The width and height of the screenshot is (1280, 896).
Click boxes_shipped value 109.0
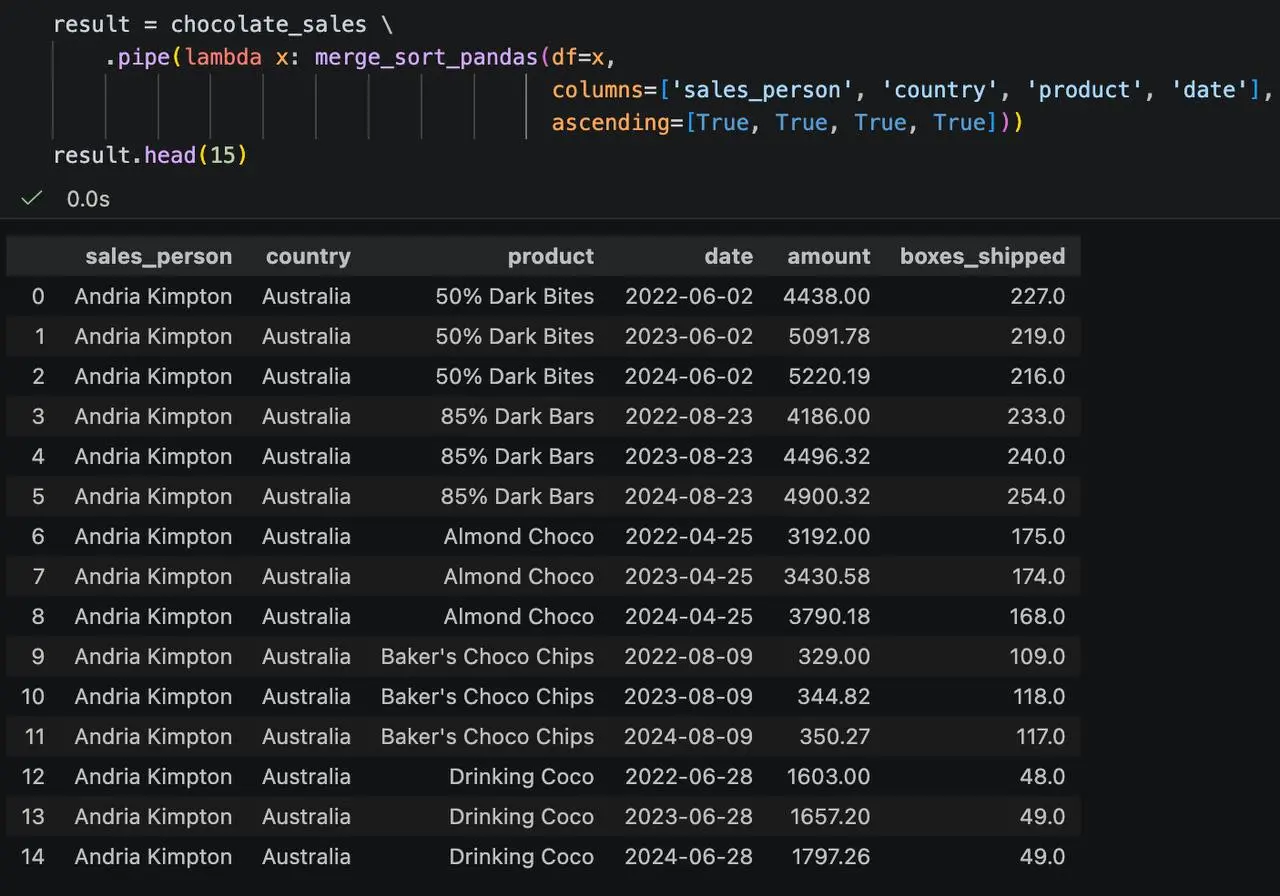(x=1038, y=656)
